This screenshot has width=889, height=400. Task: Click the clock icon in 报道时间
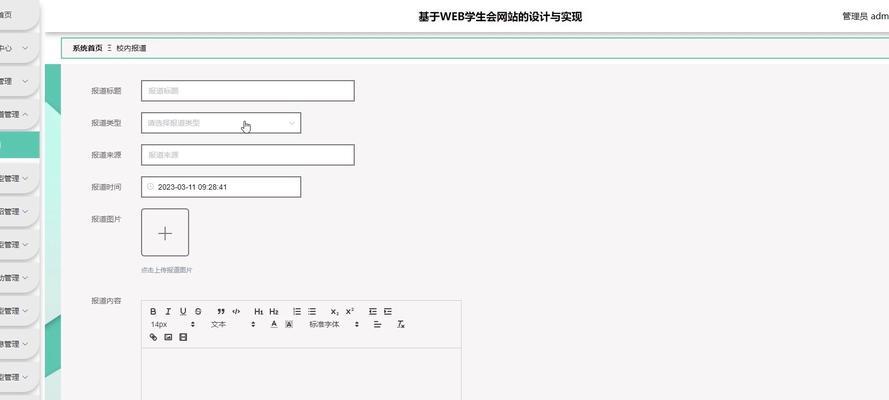click(x=150, y=186)
